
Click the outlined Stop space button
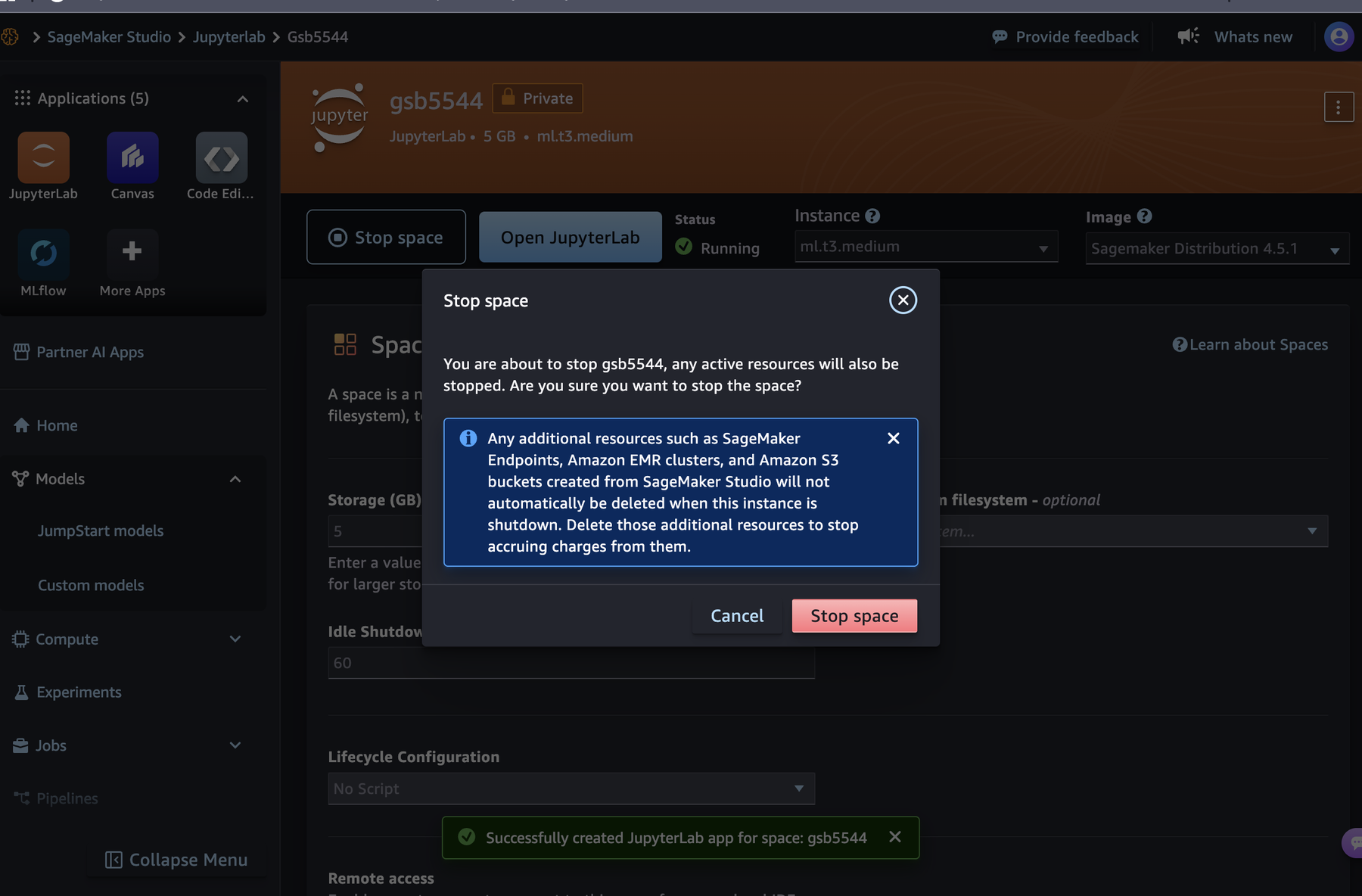coord(386,237)
